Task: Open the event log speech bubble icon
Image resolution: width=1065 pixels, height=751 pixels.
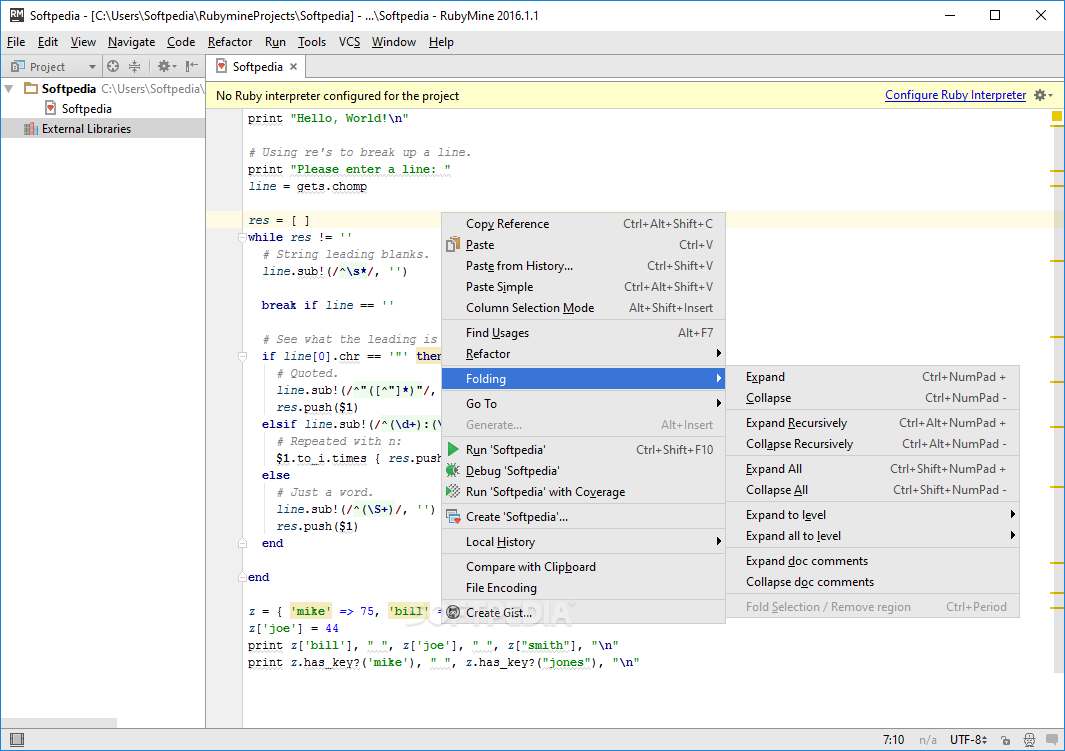Action: 1051,739
